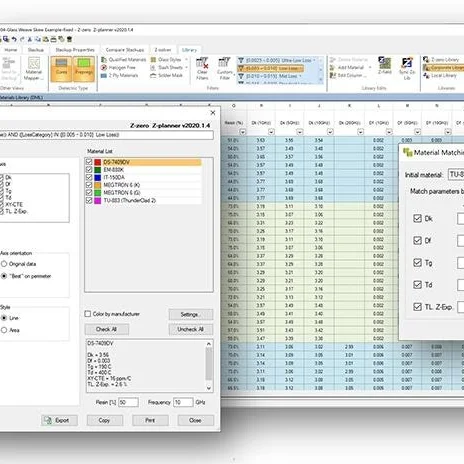The width and height of the screenshot is (464, 464).
Task: Enable Color by manufacturer checkbox
Action: click(x=88, y=314)
